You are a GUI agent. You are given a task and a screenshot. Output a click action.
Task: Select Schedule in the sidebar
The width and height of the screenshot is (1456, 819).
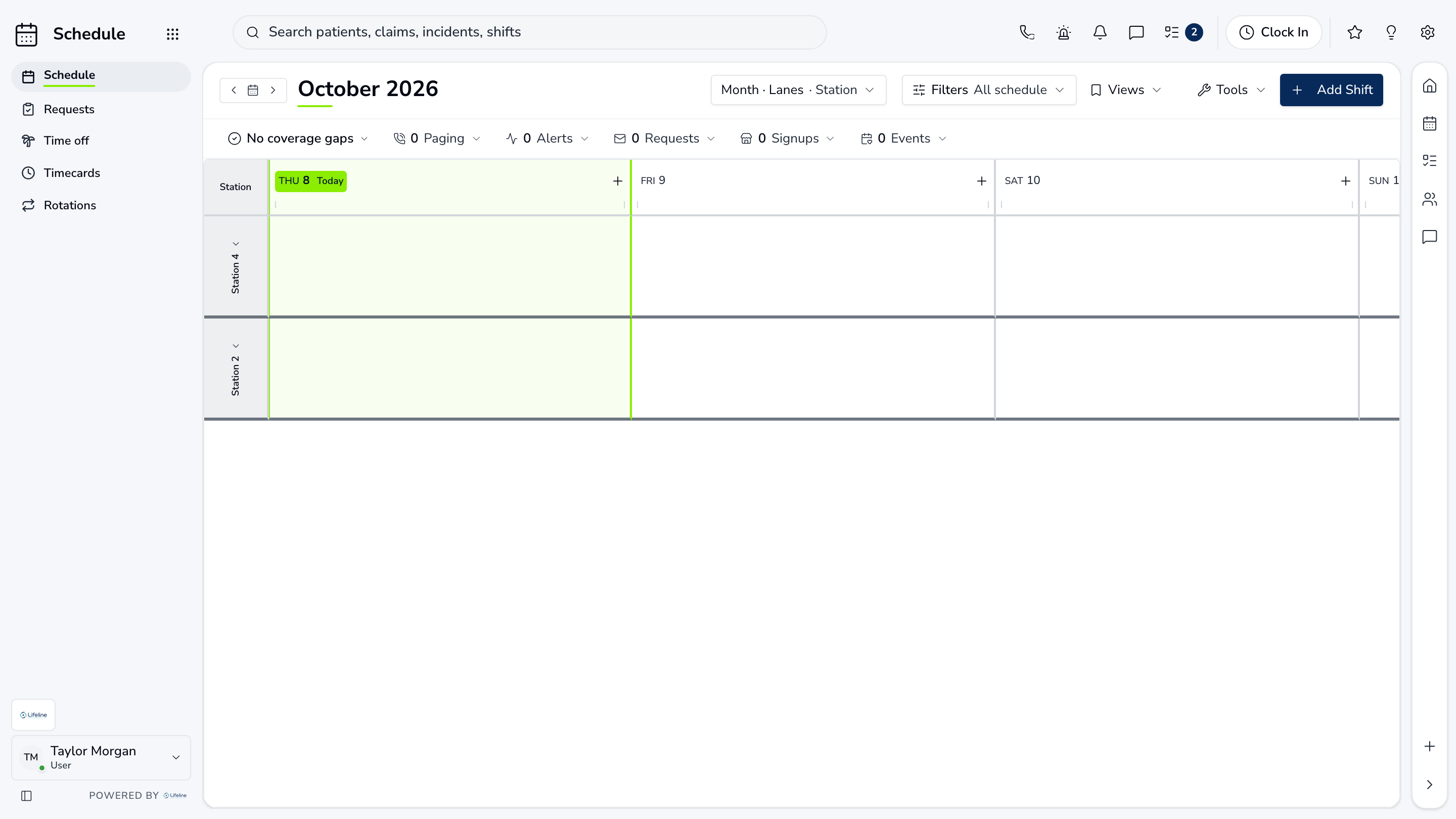click(x=101, y=76)
